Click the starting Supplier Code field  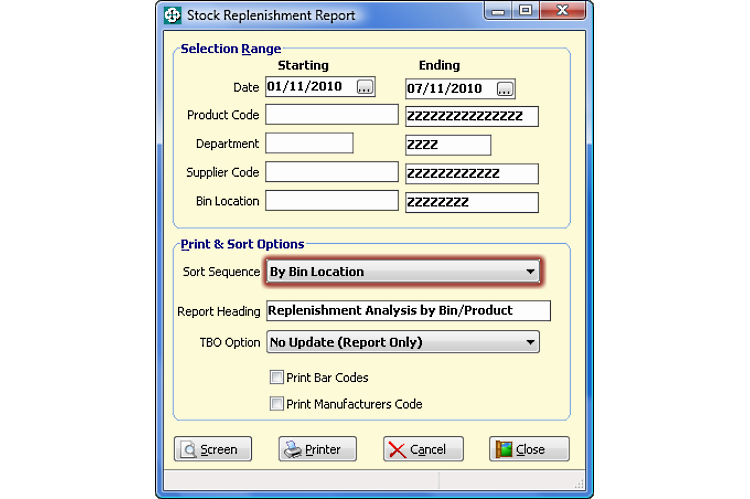point(332,172)
